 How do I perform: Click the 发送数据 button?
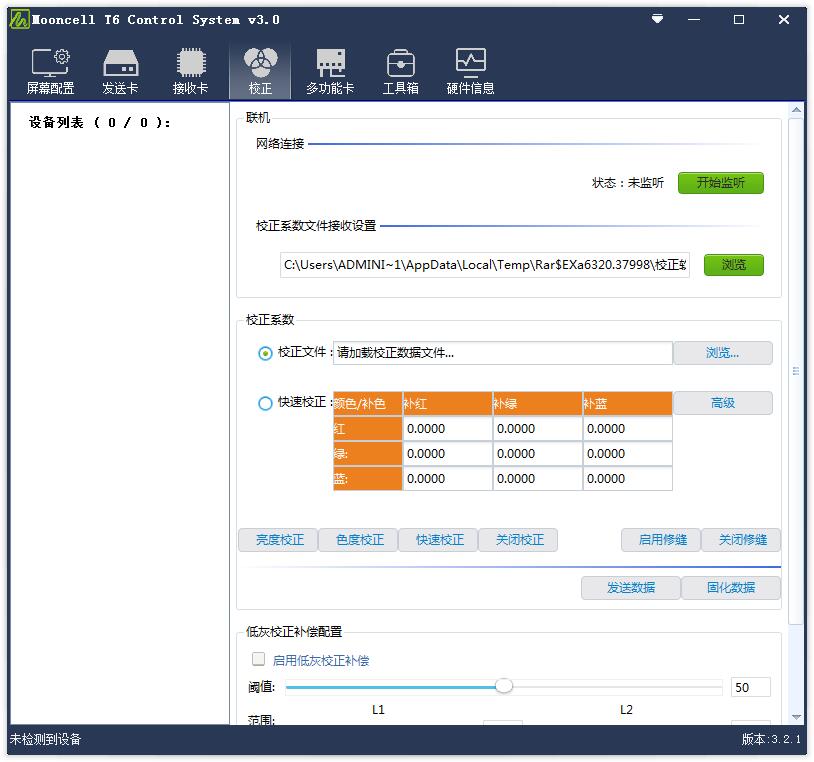point(631,588)
